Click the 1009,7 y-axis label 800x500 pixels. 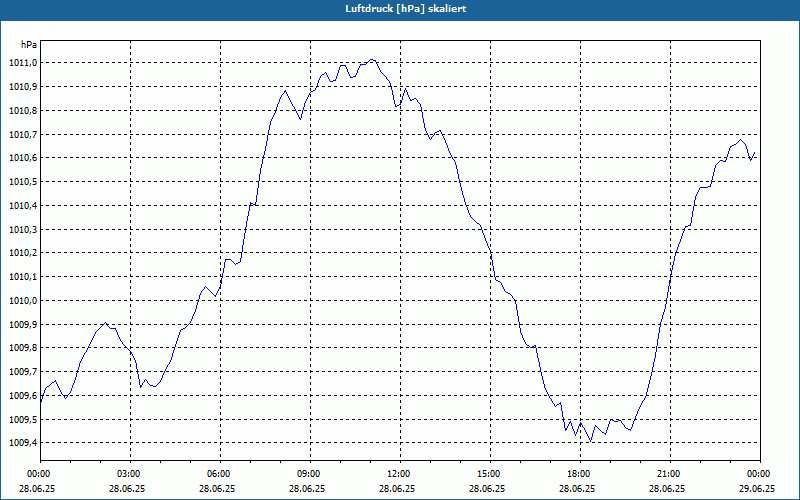click(23, 372)
